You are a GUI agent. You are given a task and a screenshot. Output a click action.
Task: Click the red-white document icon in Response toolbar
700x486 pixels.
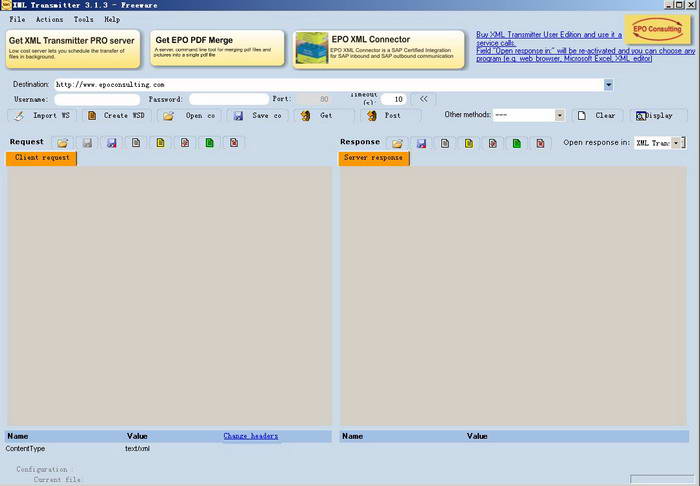tap(493, 143)
